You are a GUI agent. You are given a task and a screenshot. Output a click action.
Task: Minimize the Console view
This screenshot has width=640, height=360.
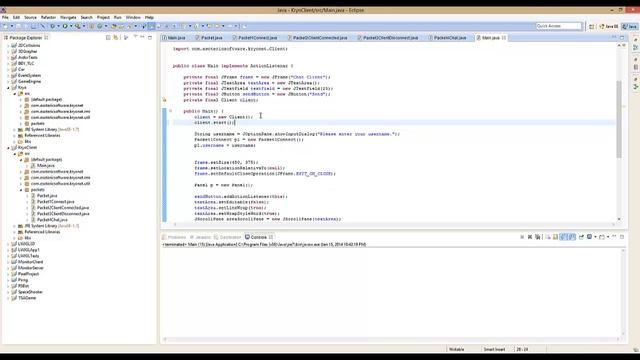click(x=613, y=236)
